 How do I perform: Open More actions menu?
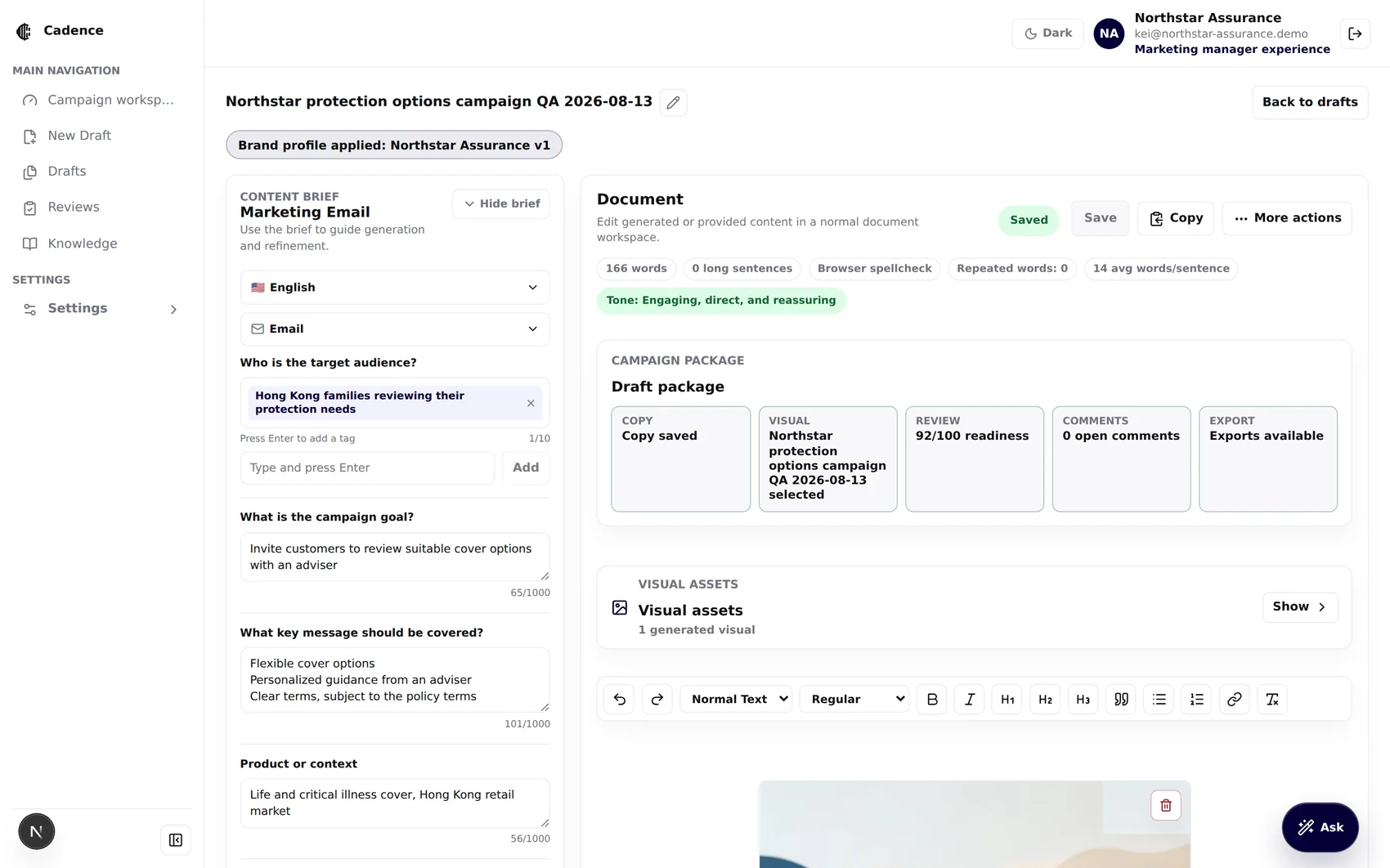1287,218
